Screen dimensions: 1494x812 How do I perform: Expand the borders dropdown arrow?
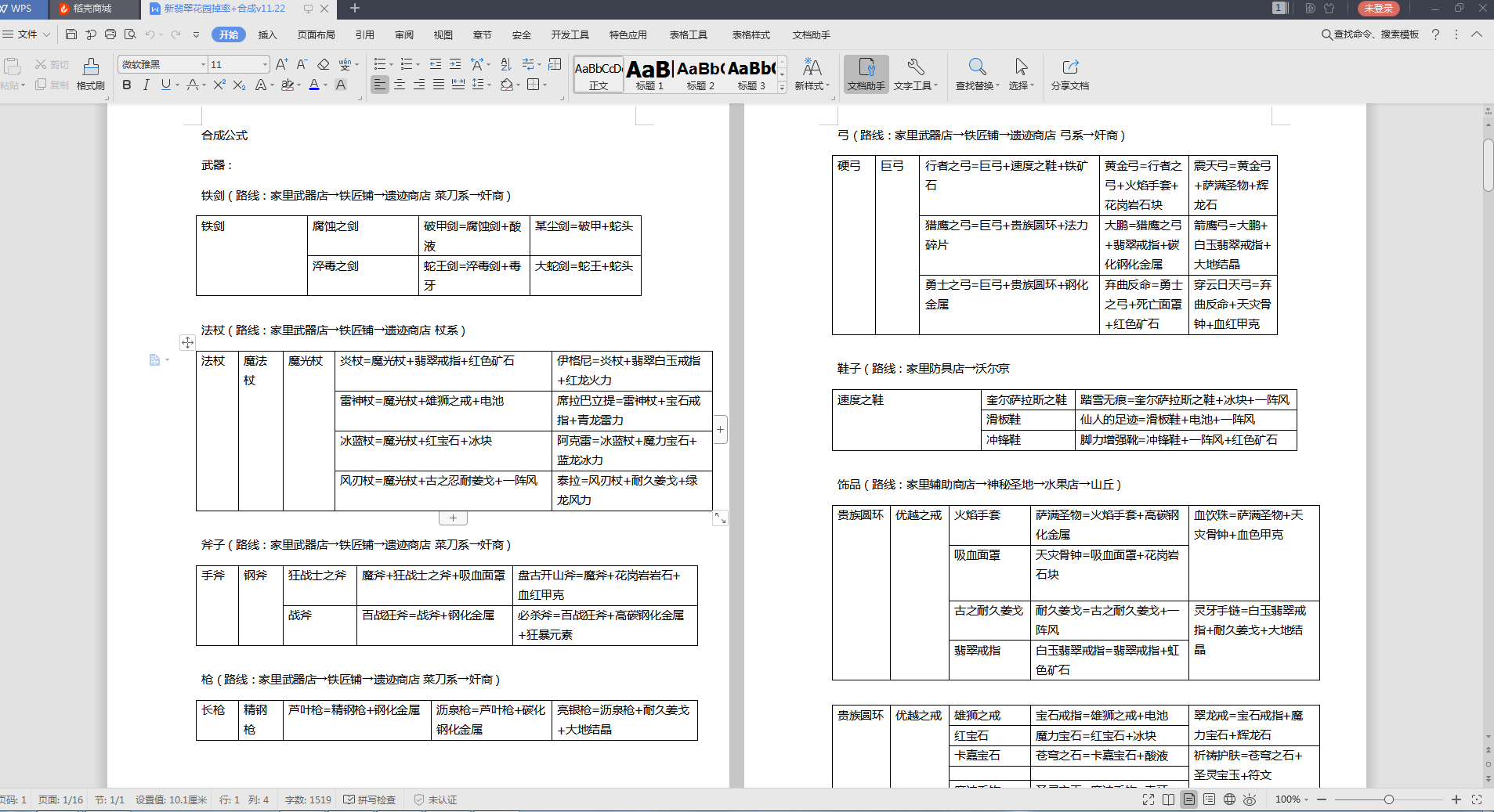click(x=544, y=85)
